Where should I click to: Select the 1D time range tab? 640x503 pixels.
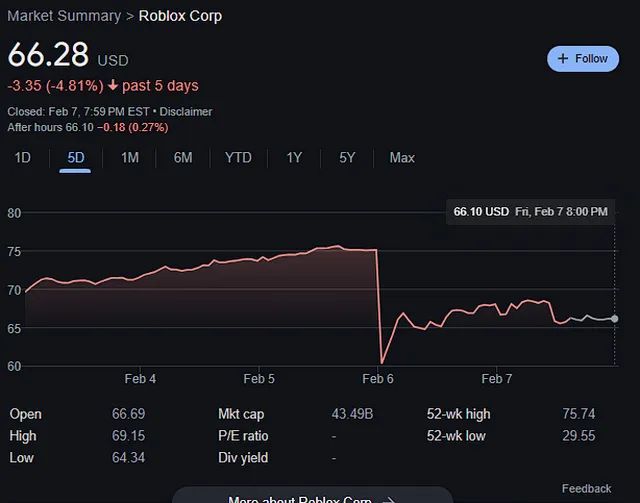click(x=22, y=158)
